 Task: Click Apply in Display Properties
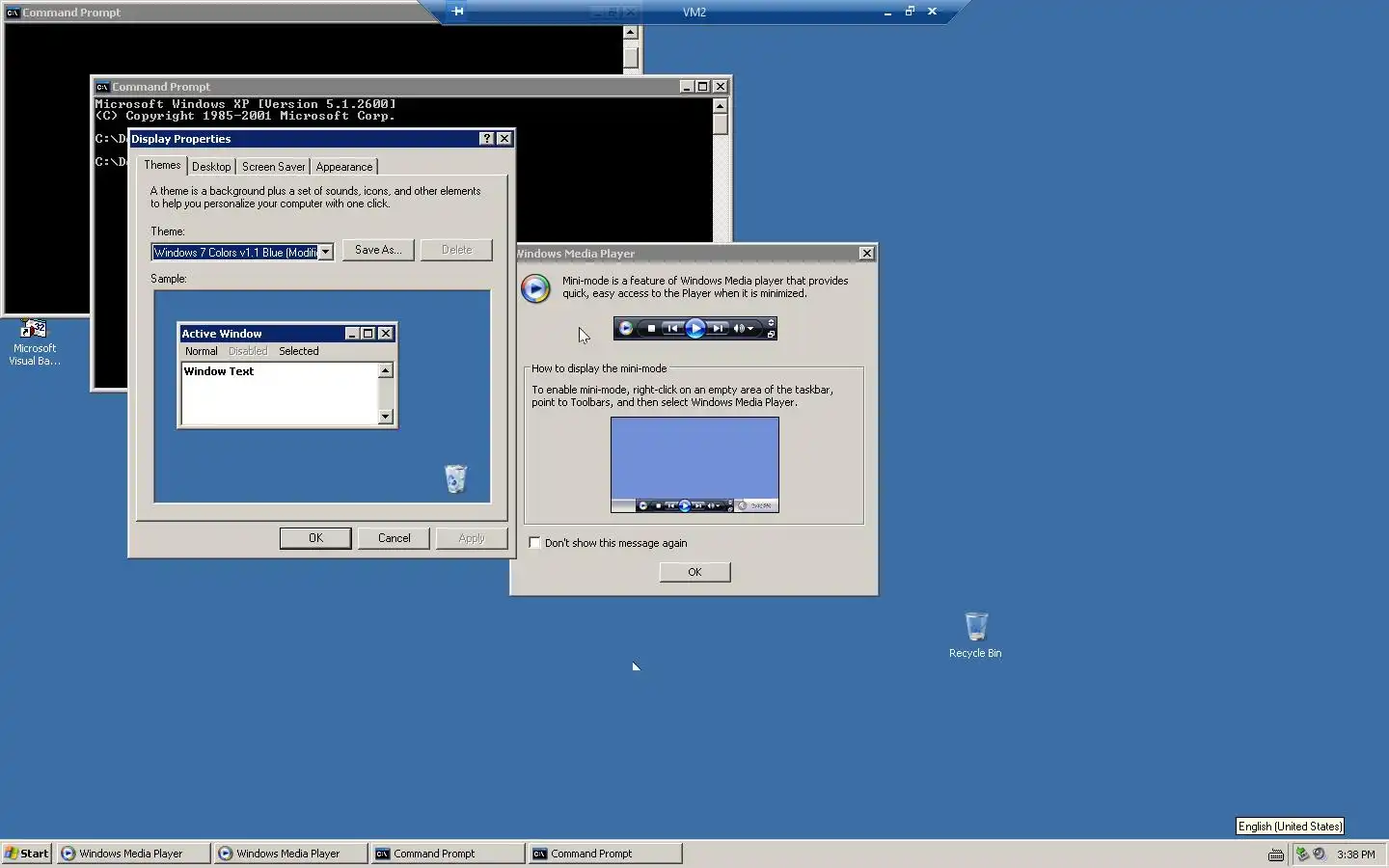tap(472, 538)
